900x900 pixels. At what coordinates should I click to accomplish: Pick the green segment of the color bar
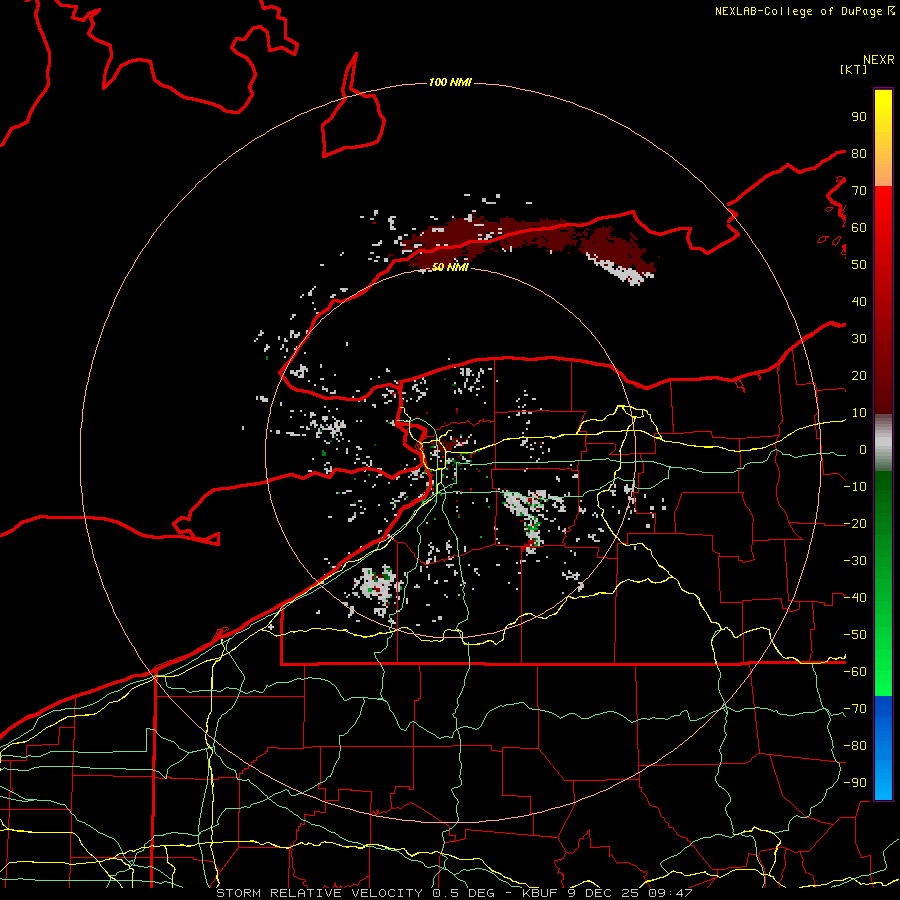pos(883,583)
